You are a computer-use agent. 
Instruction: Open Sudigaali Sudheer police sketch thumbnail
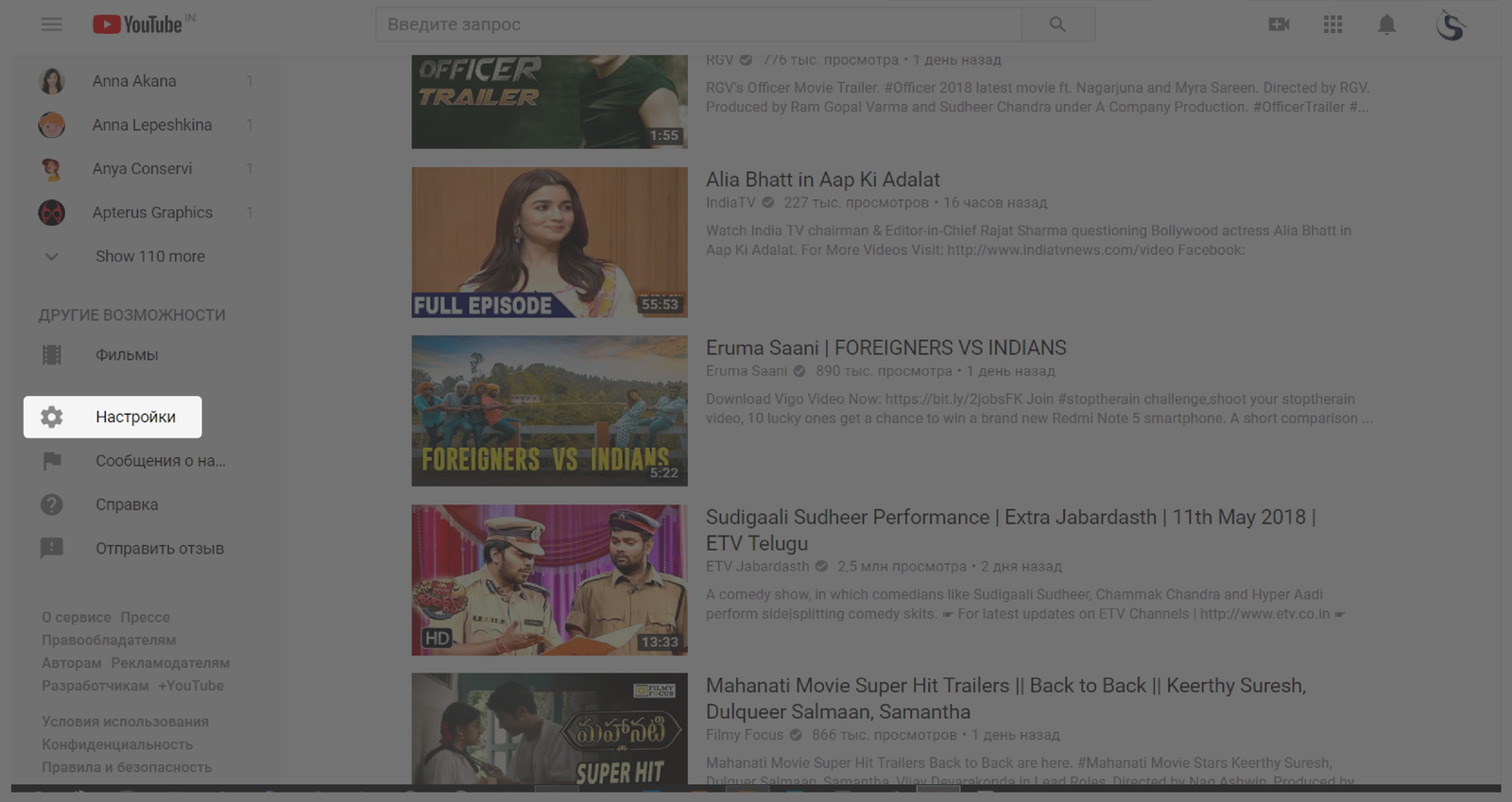550,580
